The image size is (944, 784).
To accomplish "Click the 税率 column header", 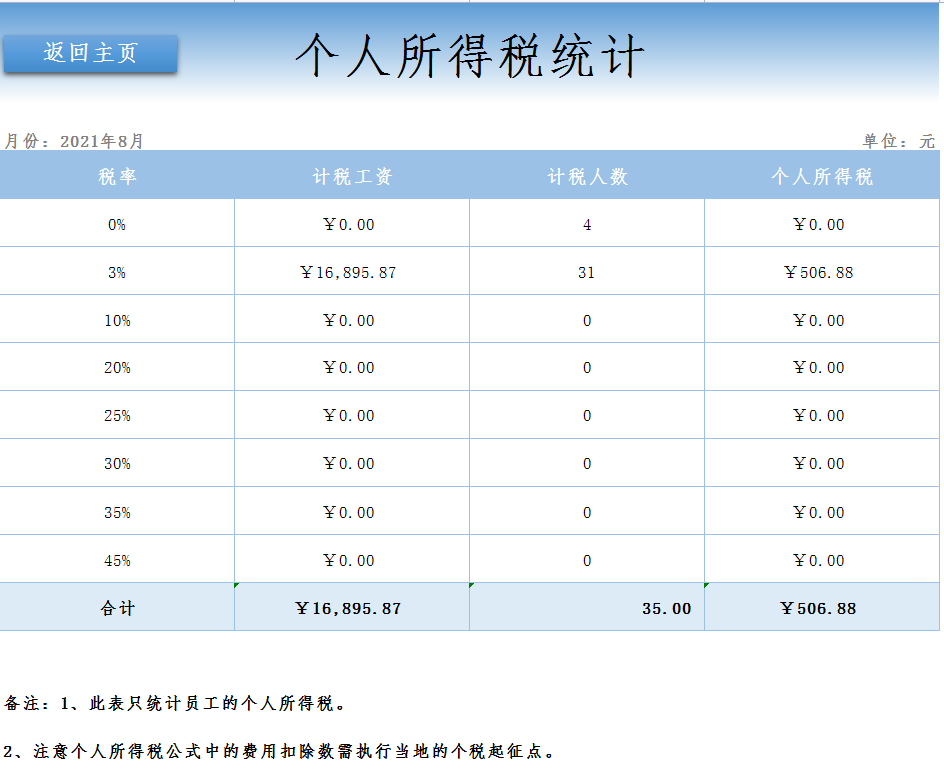I will coord(116,177).
